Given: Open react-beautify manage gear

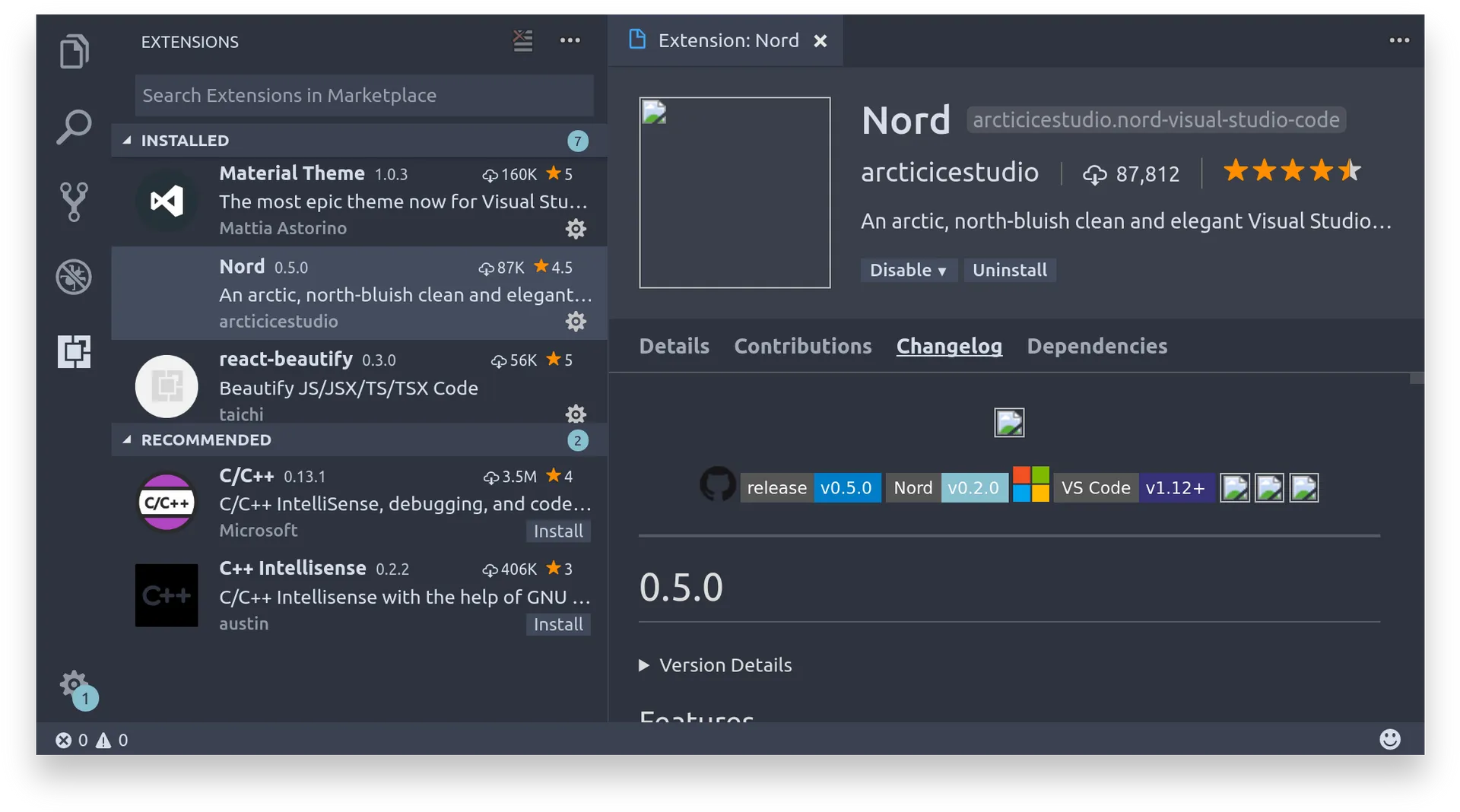Looking at the screenshot, I should (x=576, y=414).
